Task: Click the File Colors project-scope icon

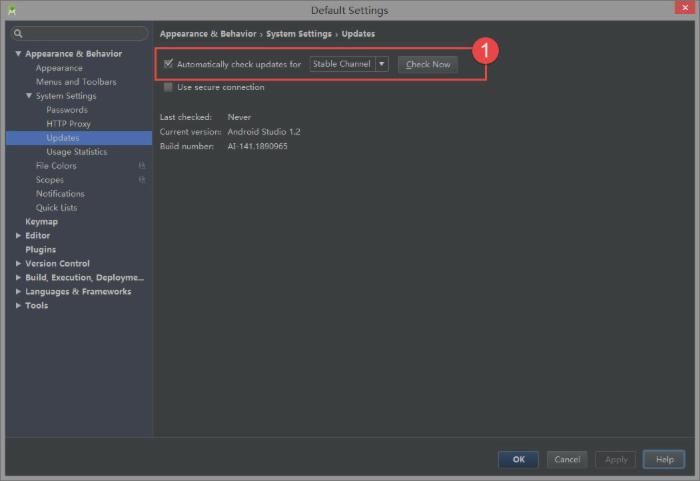Action: click(142, 166)
